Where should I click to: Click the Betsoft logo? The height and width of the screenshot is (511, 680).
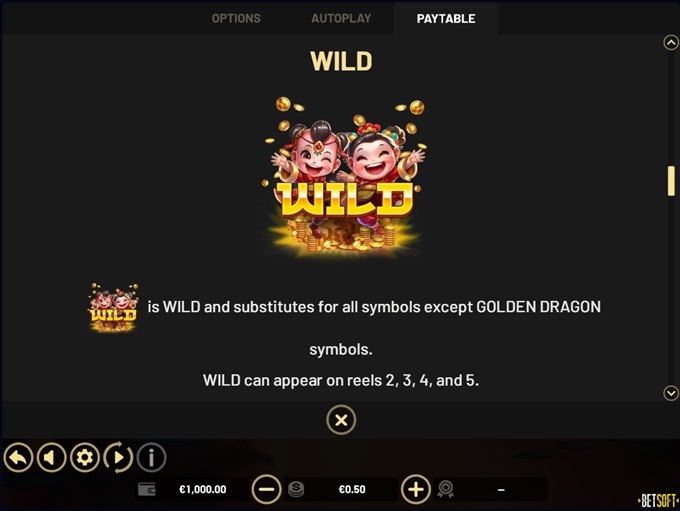click(x=658, y=501)
